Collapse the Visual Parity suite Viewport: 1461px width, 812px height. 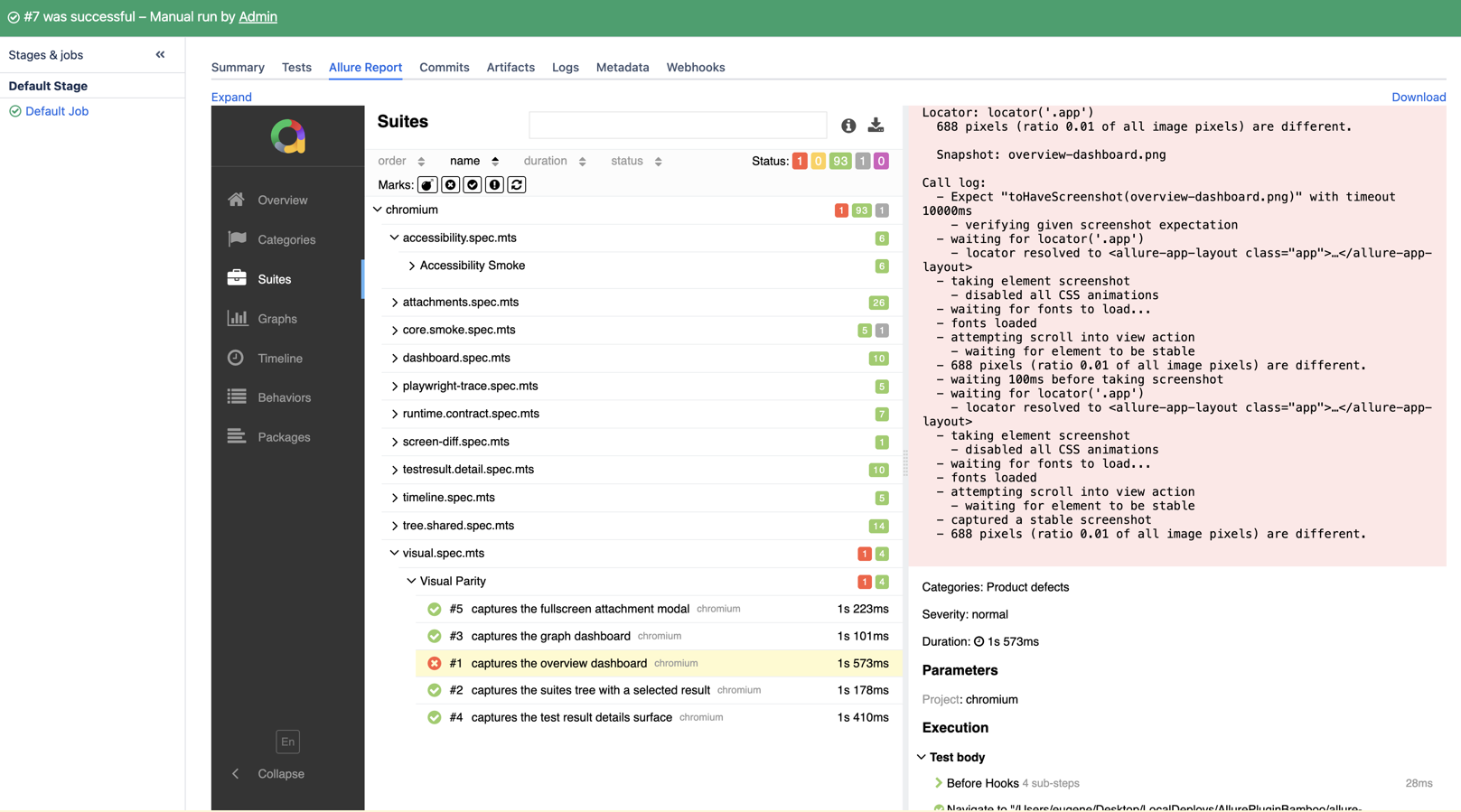tap(411, 581)
